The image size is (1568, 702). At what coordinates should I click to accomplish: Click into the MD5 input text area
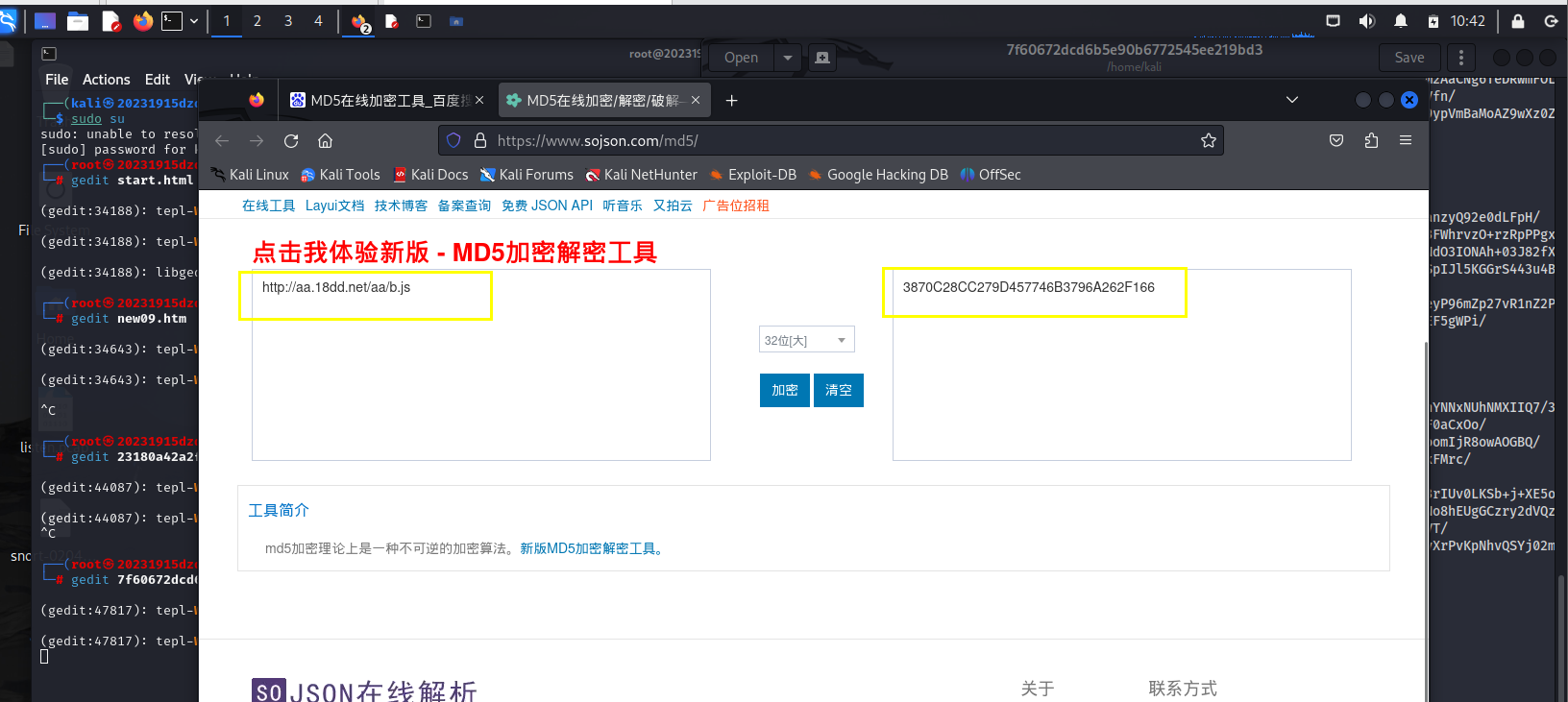(x=481, y=365)
